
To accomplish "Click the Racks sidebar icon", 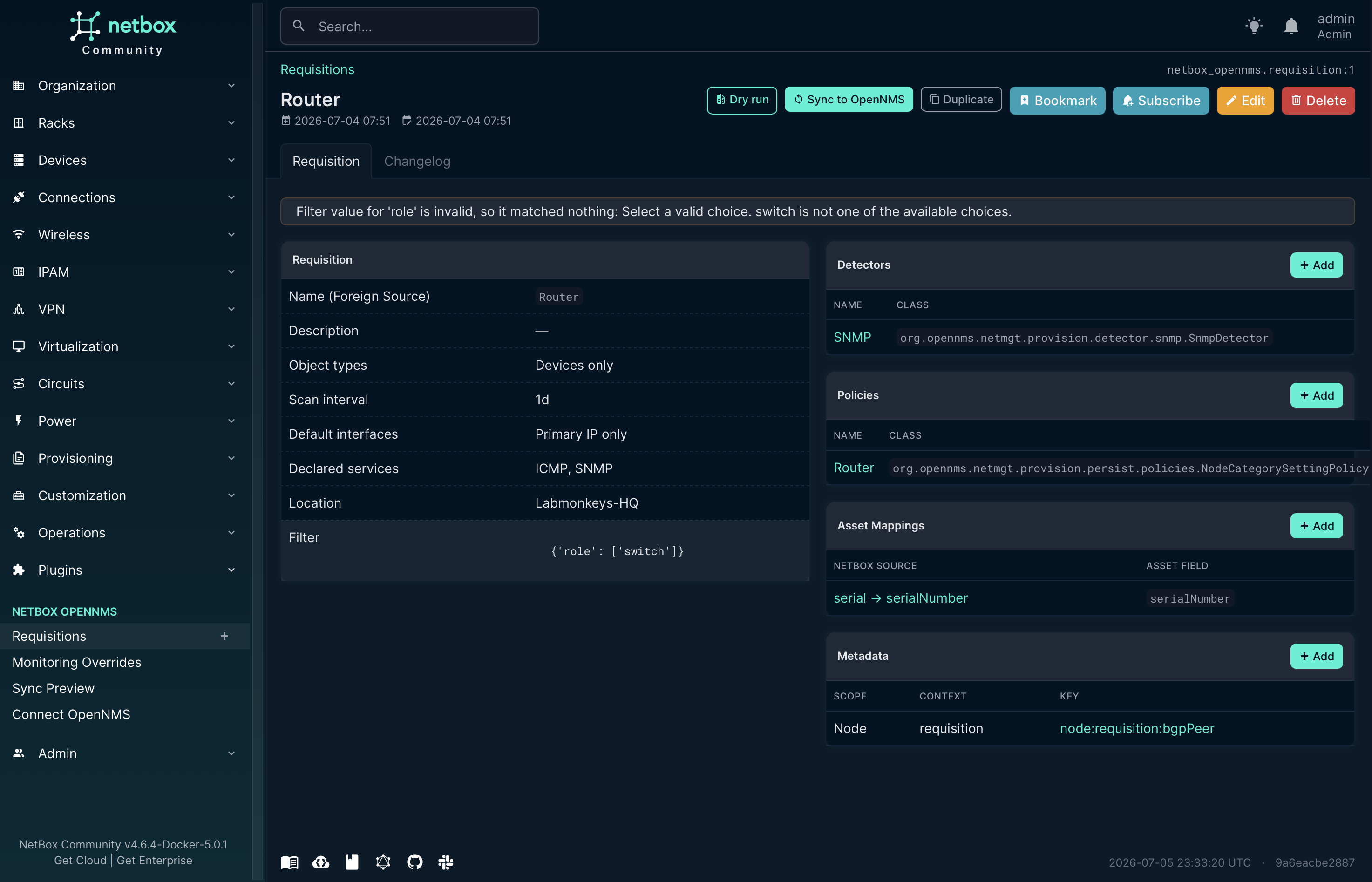I will coord(19,122).
